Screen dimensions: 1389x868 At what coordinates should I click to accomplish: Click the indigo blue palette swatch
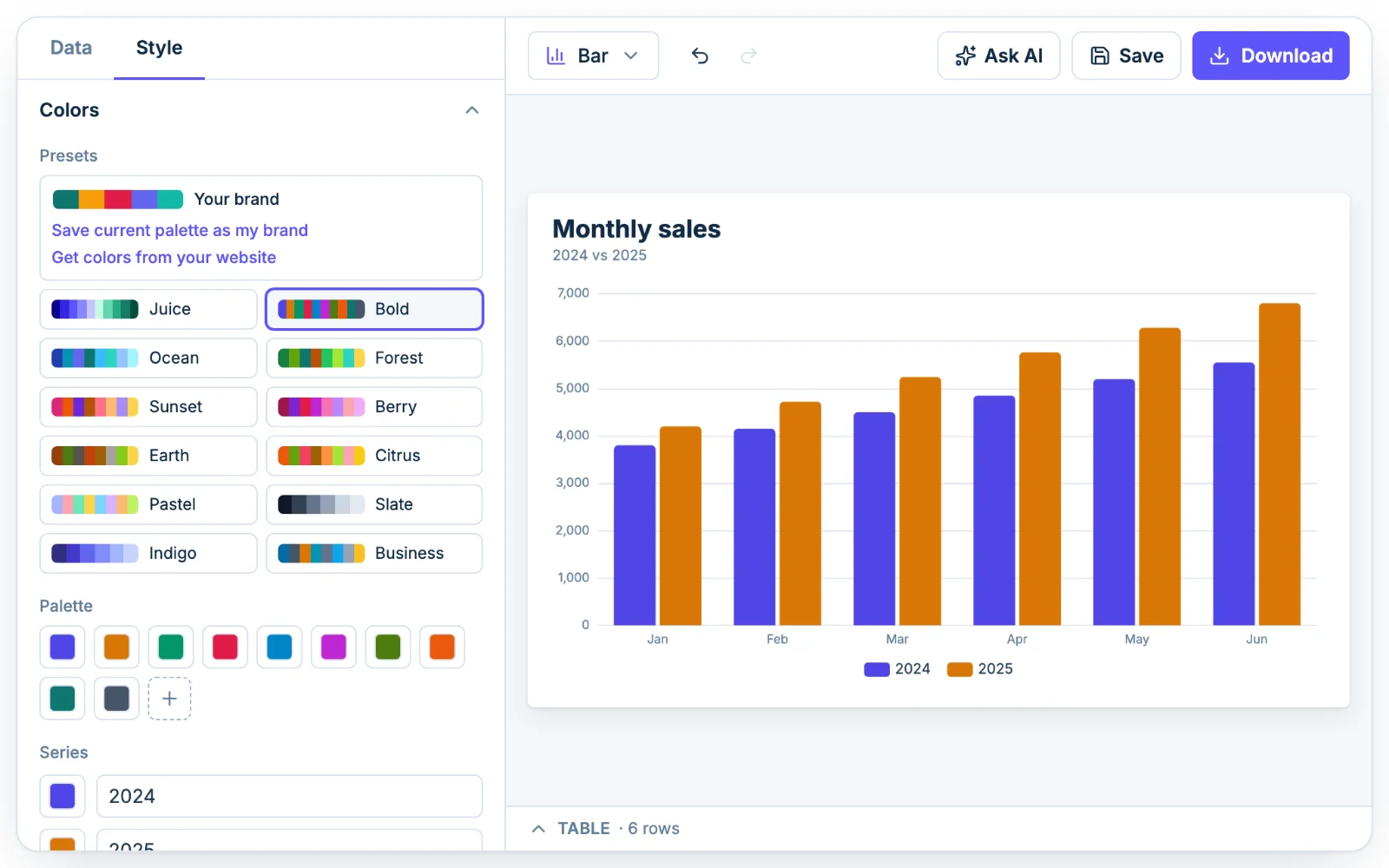click(63, 647)
